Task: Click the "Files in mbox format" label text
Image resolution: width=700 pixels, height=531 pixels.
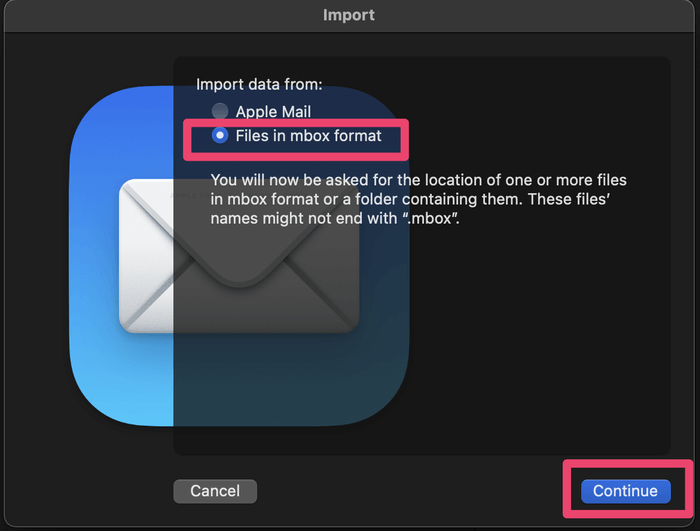Action: click(x=308, y=135)
